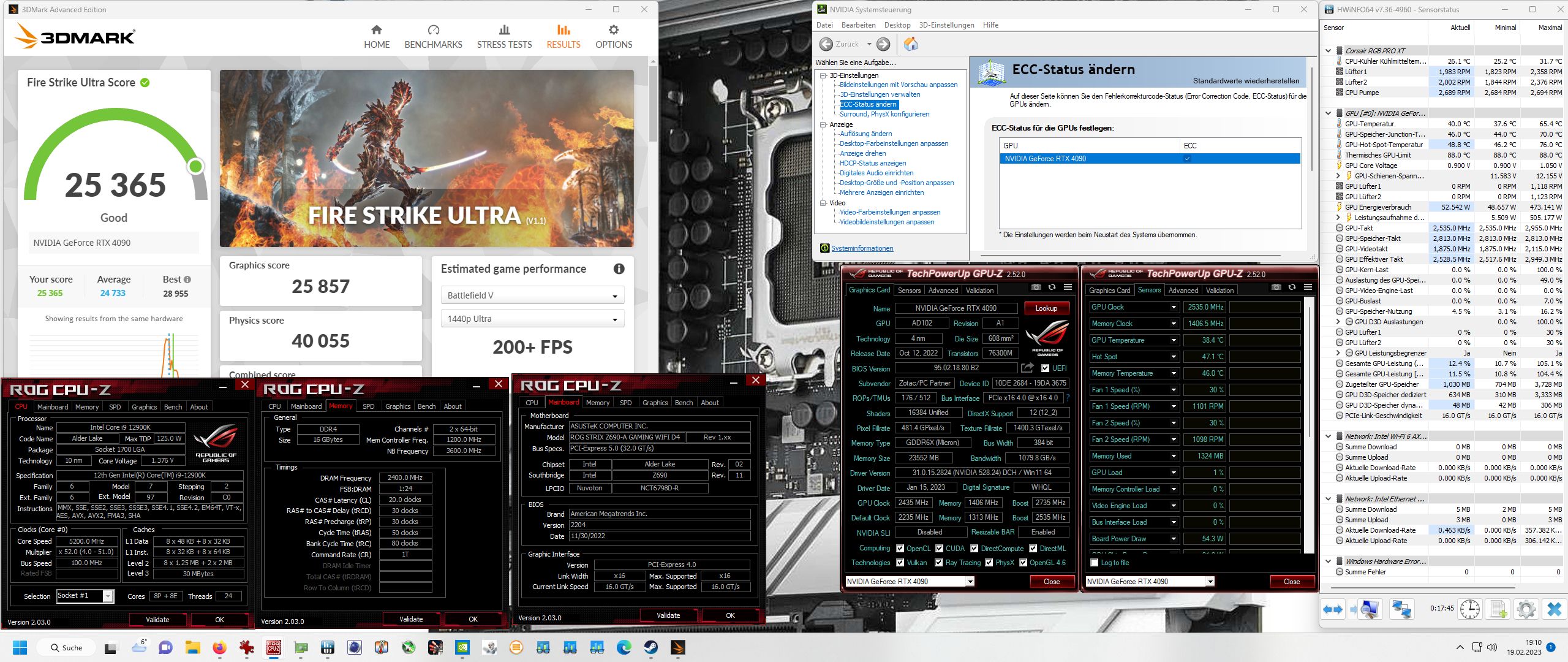Click HWiNFO log file plus icon
The image size is (1568, 662).
pos(1498,609)
